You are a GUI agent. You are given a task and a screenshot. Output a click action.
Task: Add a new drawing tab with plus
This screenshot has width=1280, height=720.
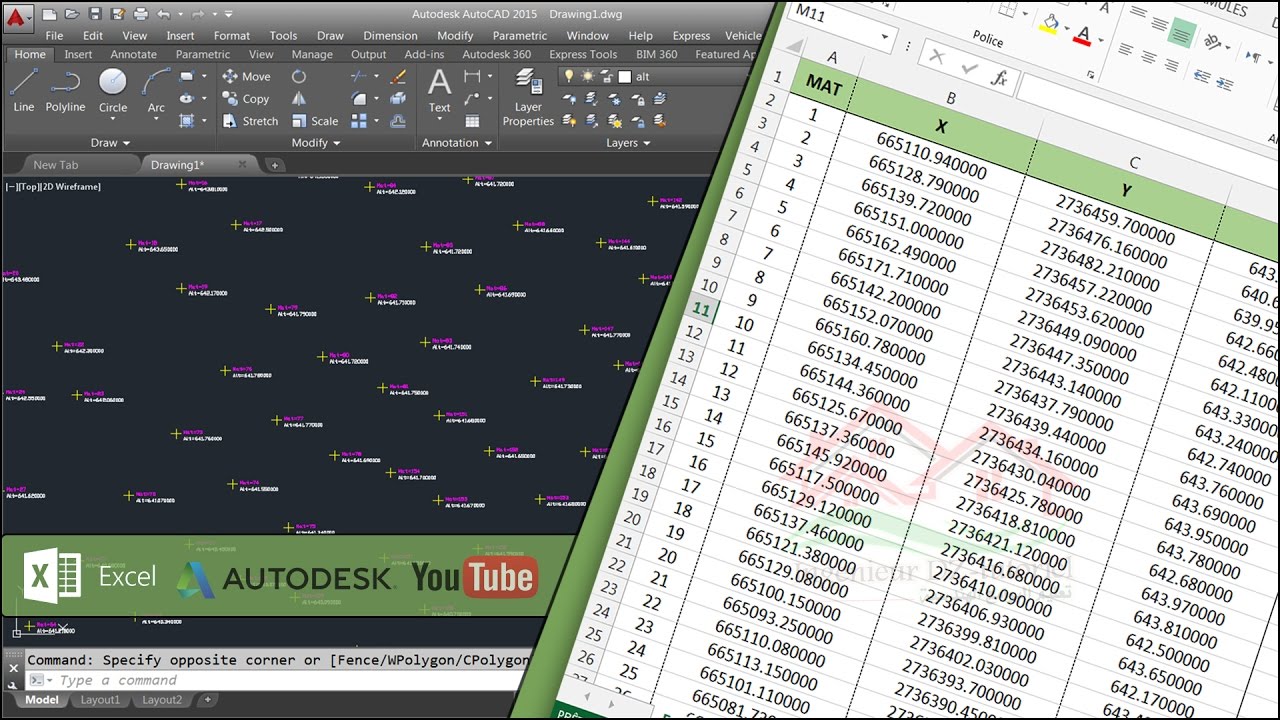coord(275,165)
